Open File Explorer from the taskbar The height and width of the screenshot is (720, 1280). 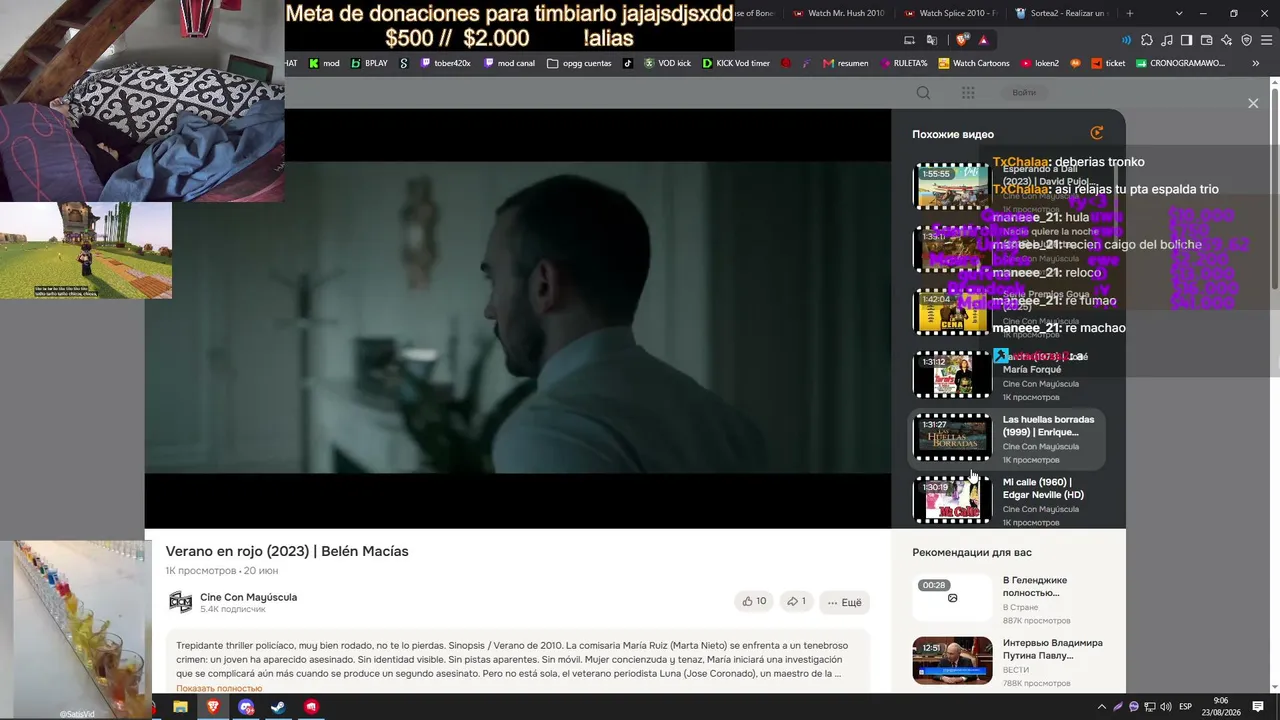(x=180, y=707)
